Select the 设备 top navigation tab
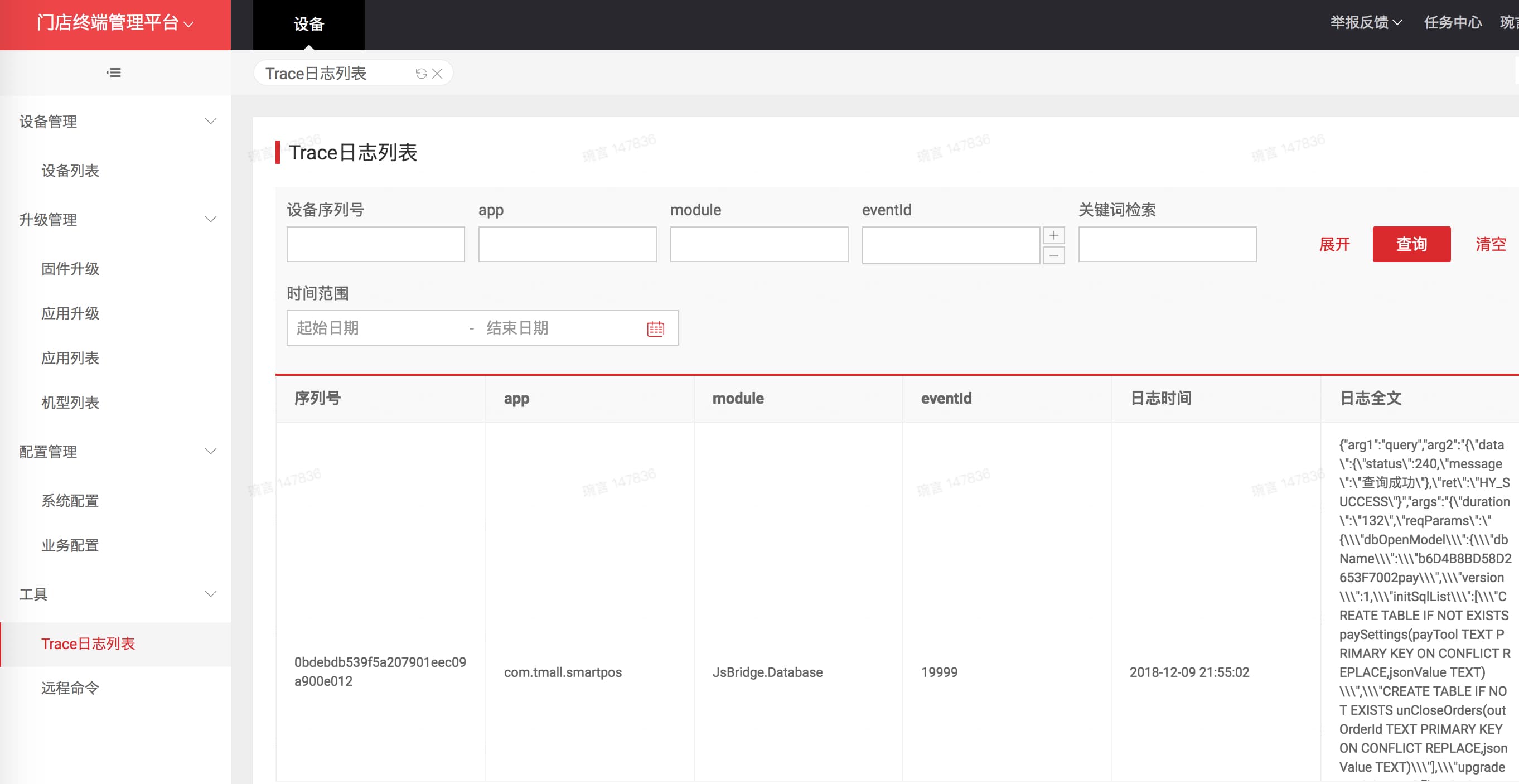Screen dimensions: 1519x784 308,24
